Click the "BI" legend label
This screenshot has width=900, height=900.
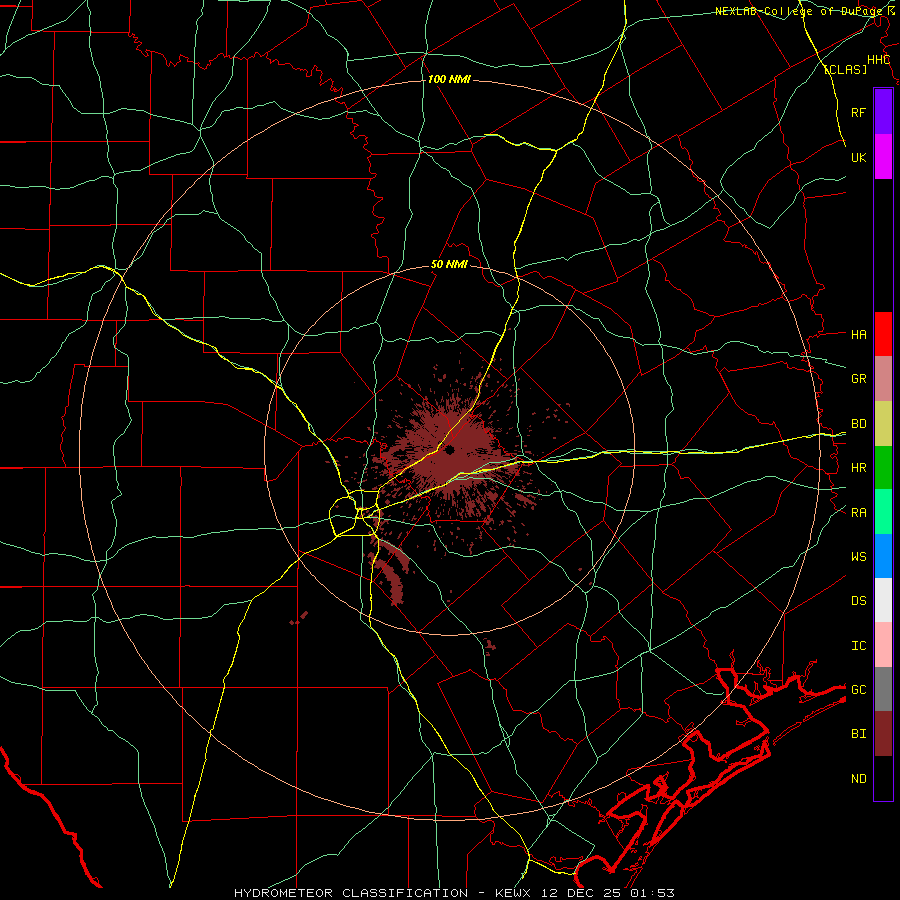click(859, 734)
